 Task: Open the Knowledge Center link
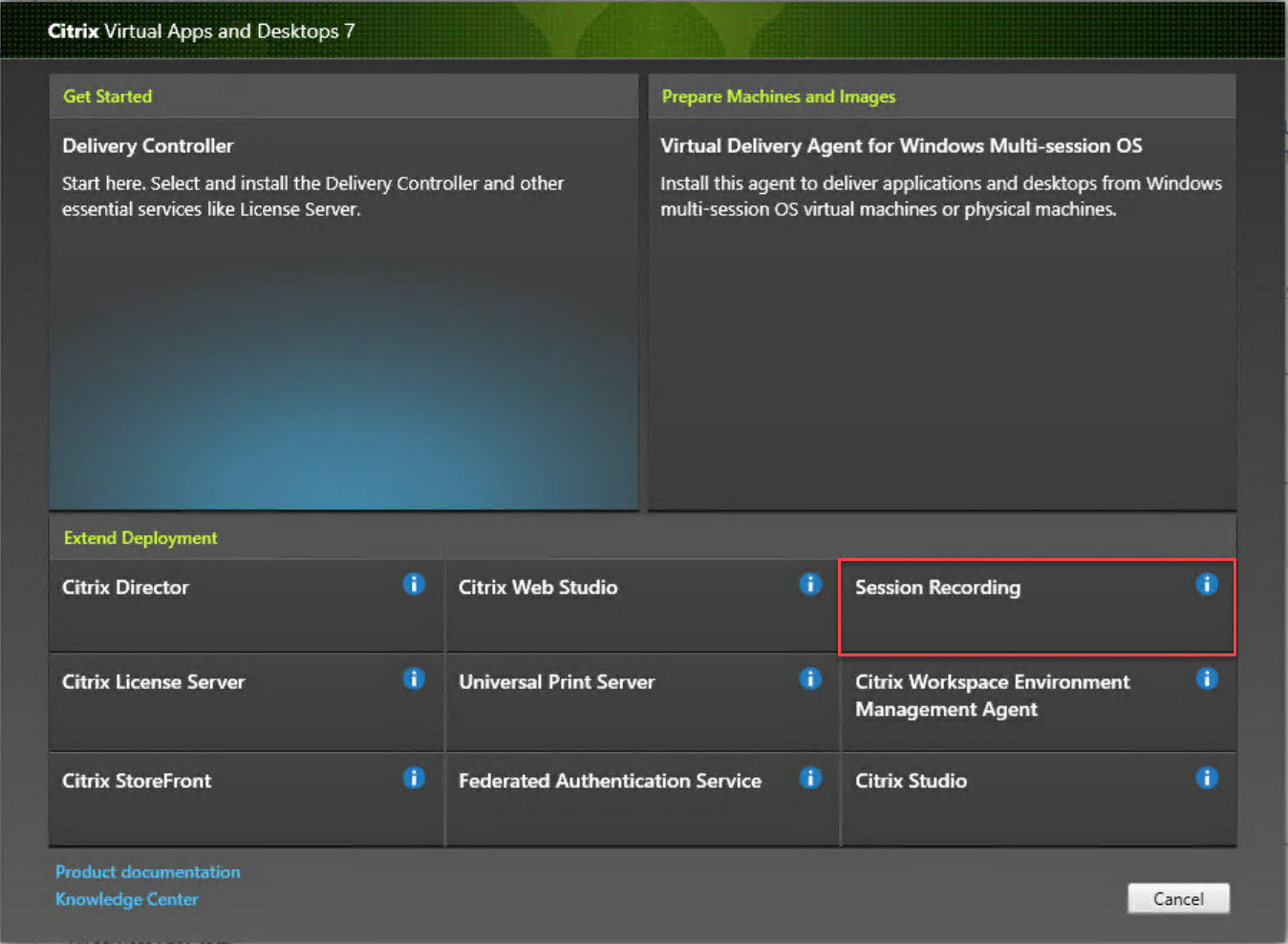(x=126, y=899)
